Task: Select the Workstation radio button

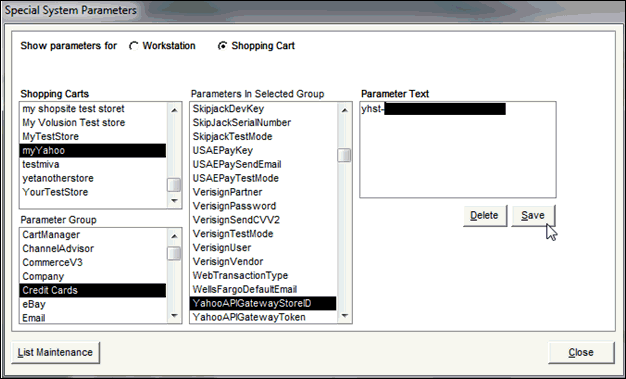Action: coord(134,46)
